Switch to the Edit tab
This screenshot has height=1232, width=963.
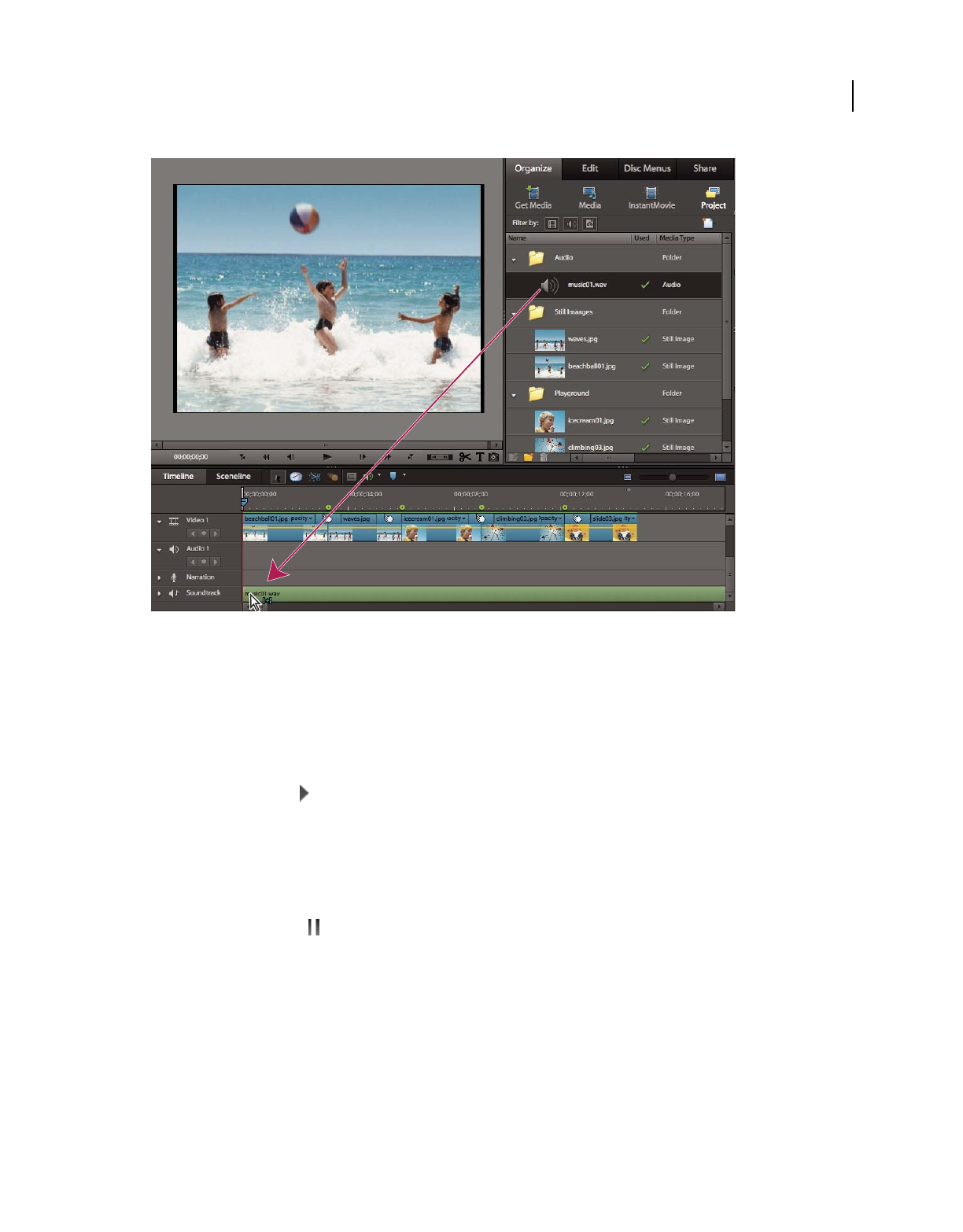590,168
